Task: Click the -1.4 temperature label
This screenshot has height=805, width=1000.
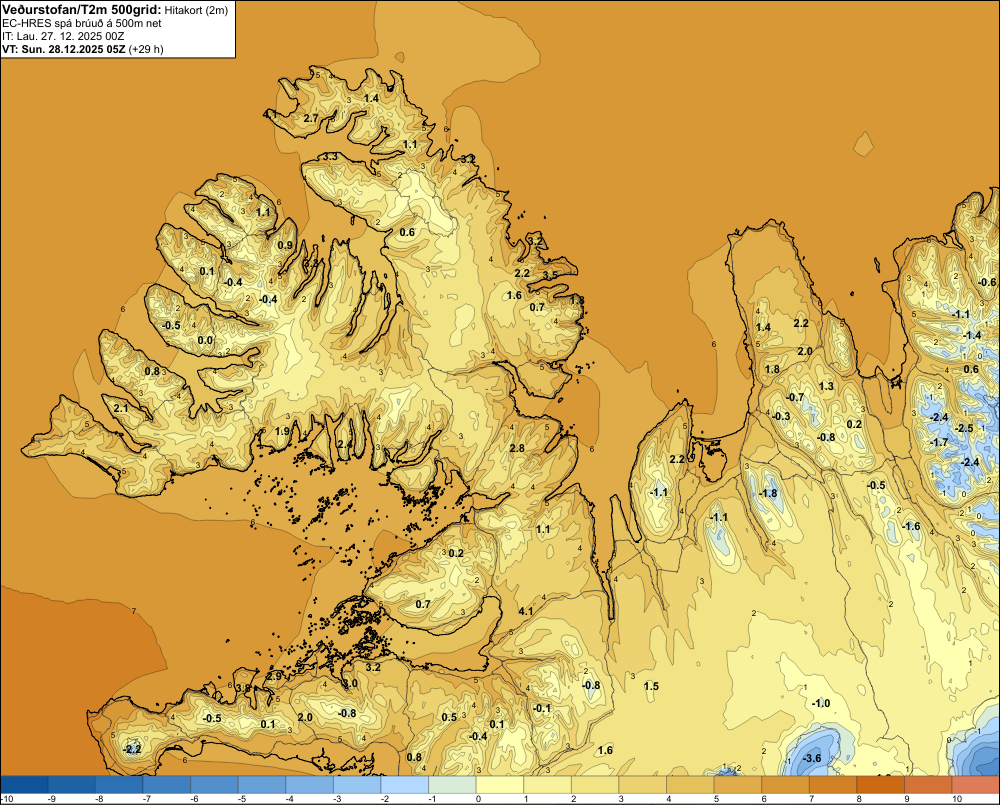Action: (x=973, y=336)
